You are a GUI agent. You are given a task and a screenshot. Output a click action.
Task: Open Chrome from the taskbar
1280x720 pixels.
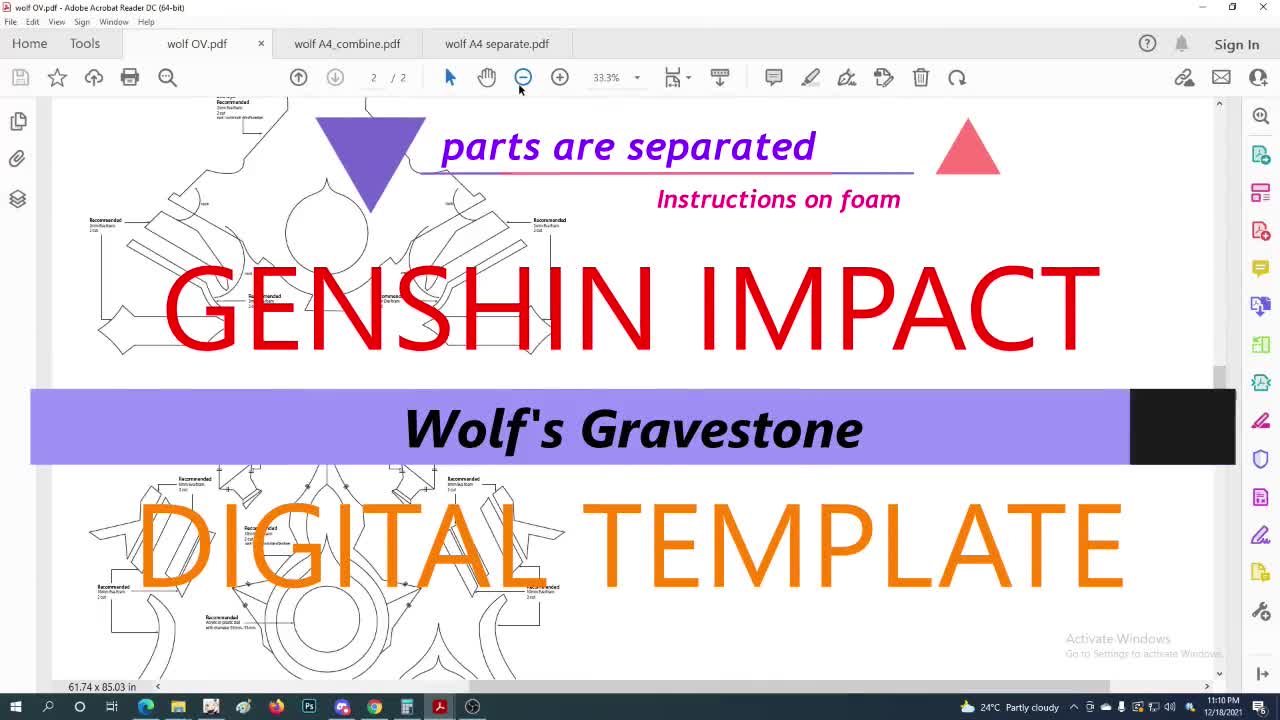click(374, 707)
